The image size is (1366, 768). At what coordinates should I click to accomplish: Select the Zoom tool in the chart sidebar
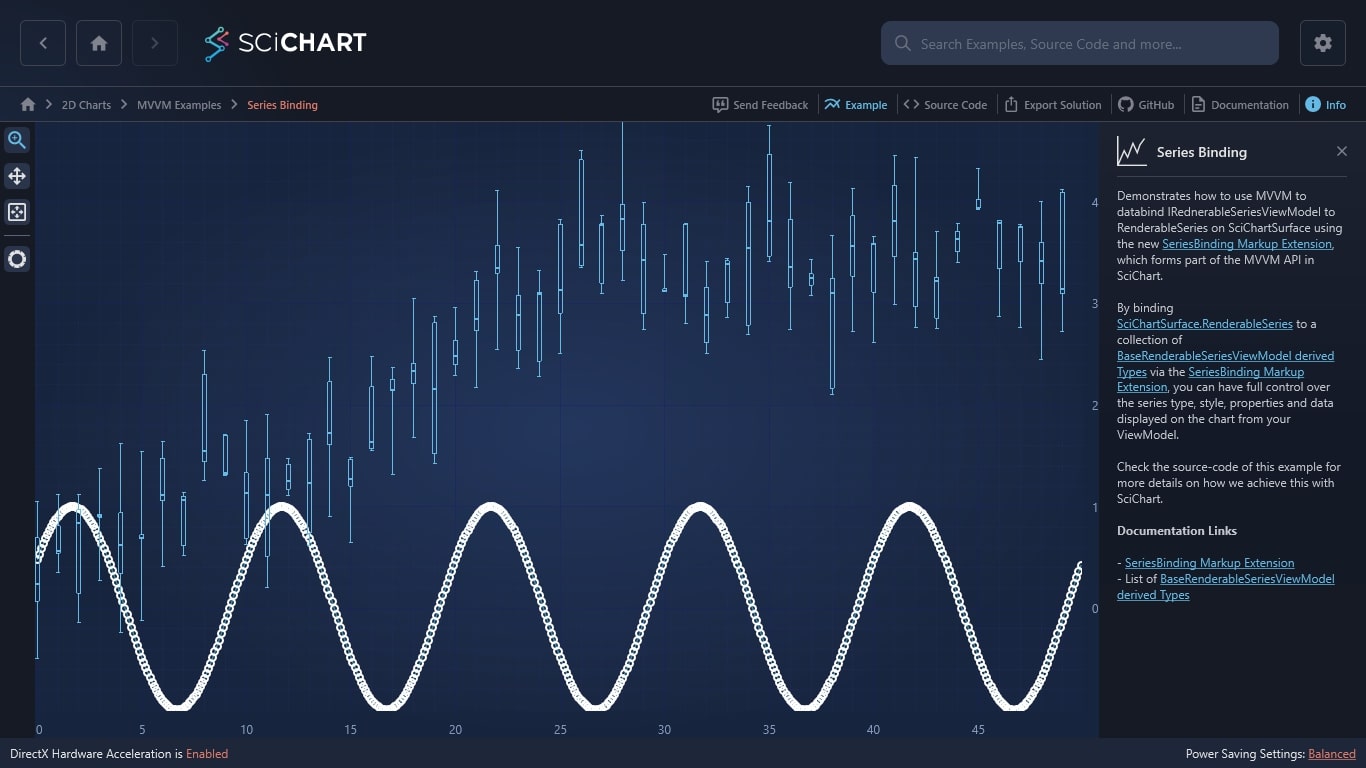click(x=16, y=140)
